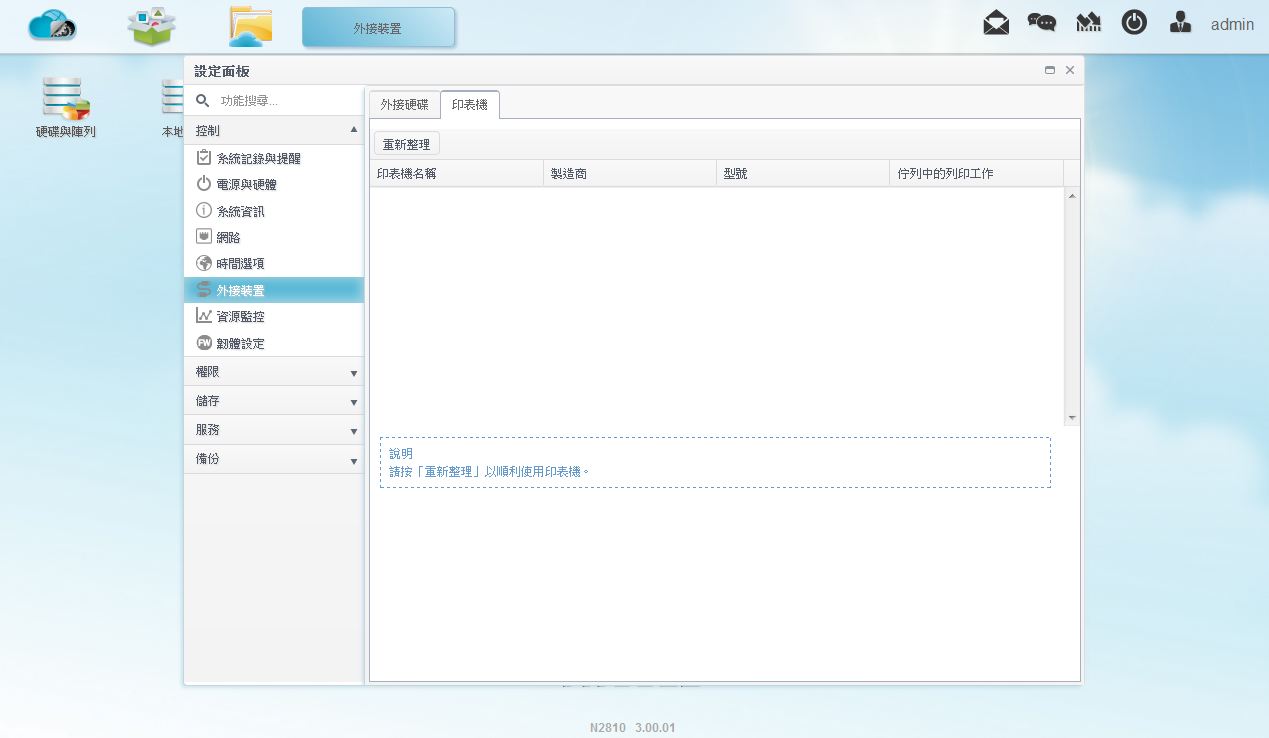Click the 韌體設定 FW icon
Screen dimensions: 1269x738
point(204,343)
